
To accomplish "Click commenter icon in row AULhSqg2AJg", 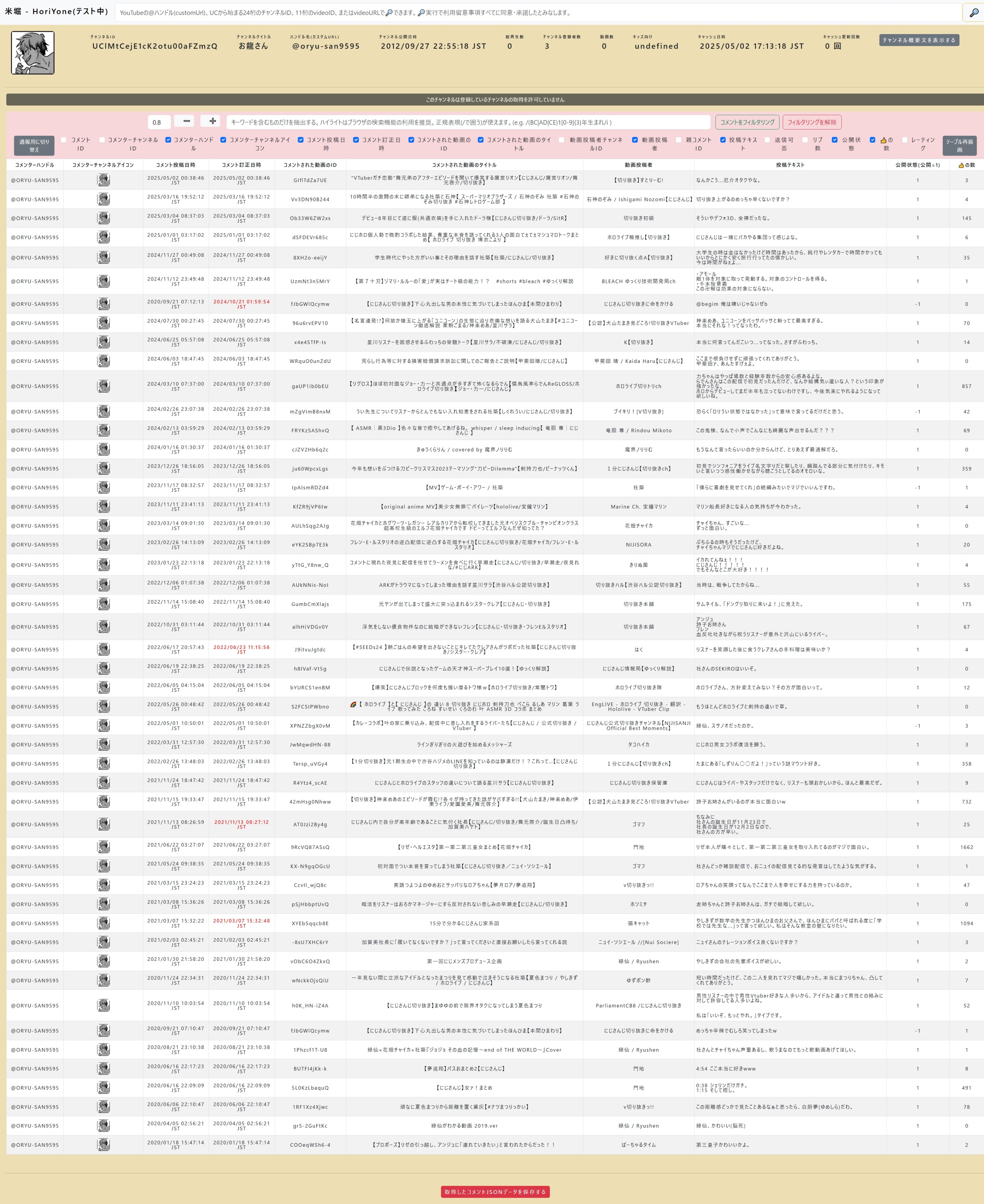I will pyautogui.click(x=103, y=526).
